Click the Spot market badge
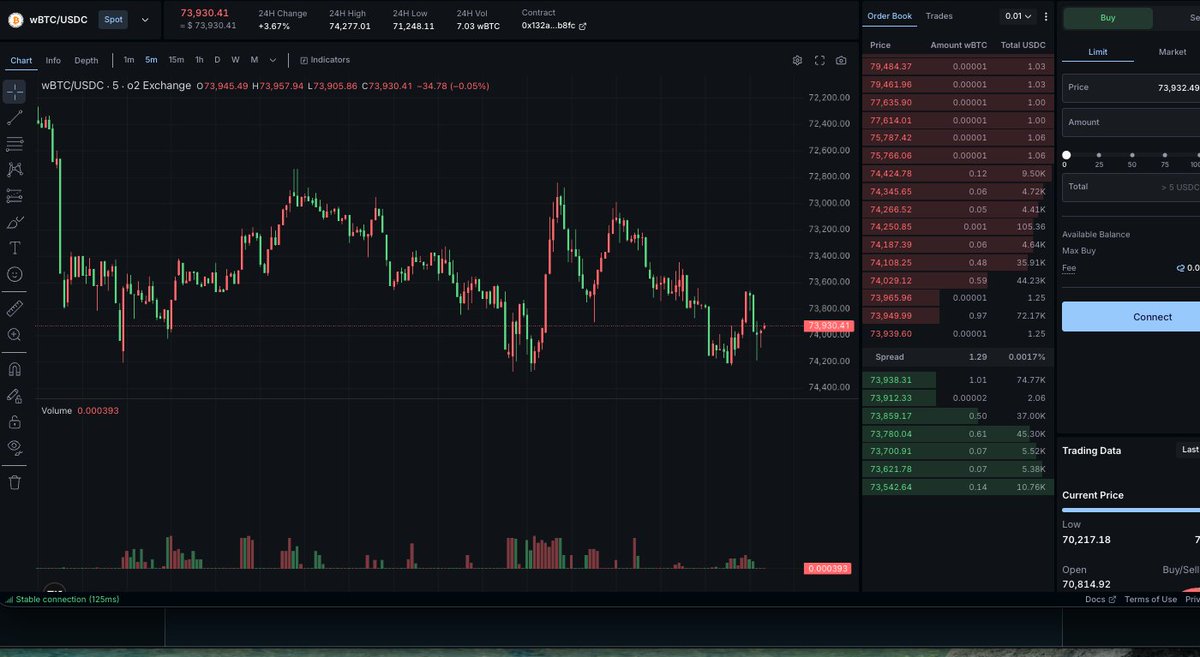The image size is (1200, 657). point(113,19)
